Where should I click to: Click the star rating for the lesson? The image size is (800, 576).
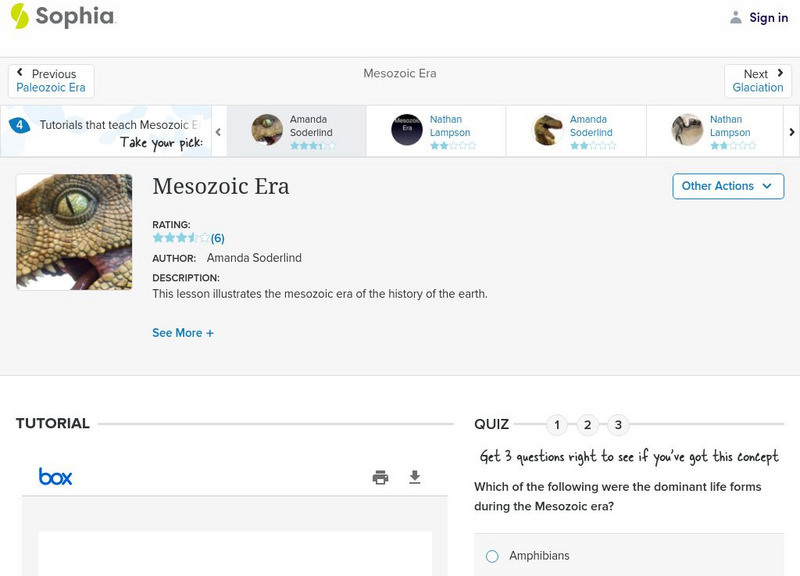pyautogui.click(x=181, y=238)
